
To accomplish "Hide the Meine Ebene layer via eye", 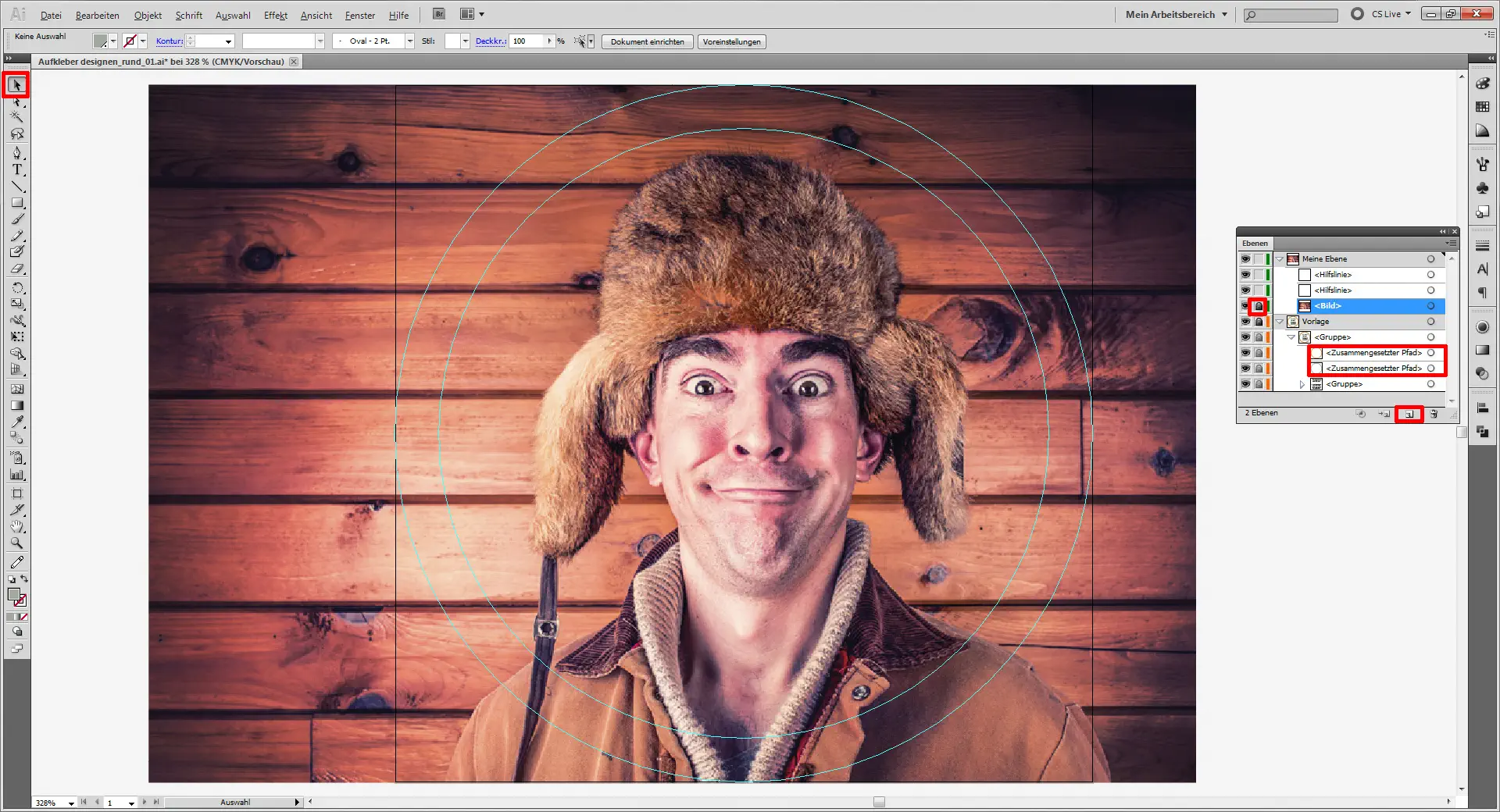I will (x=1245, y=259).
